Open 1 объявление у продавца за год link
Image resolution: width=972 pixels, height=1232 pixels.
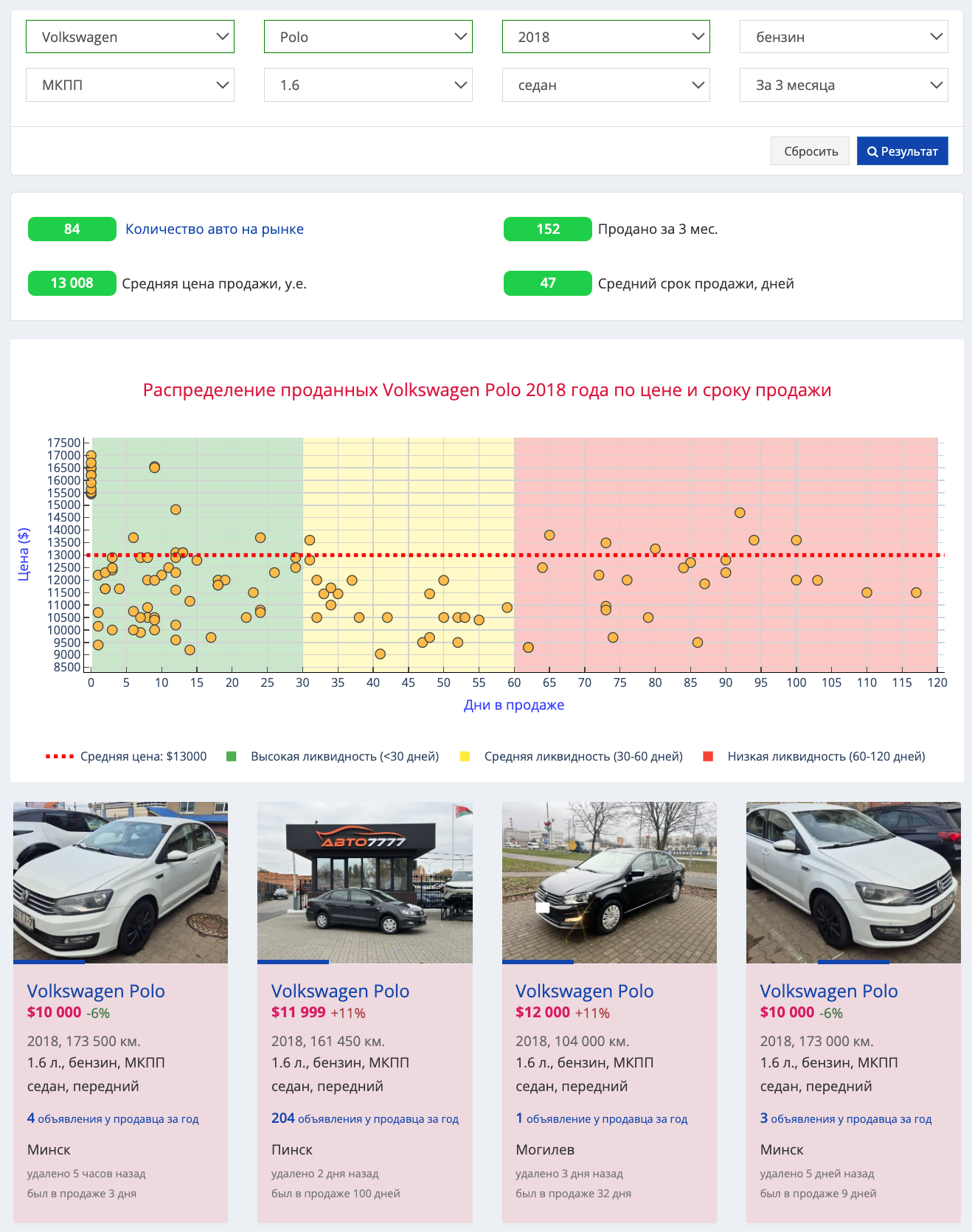pos(601,1118)
